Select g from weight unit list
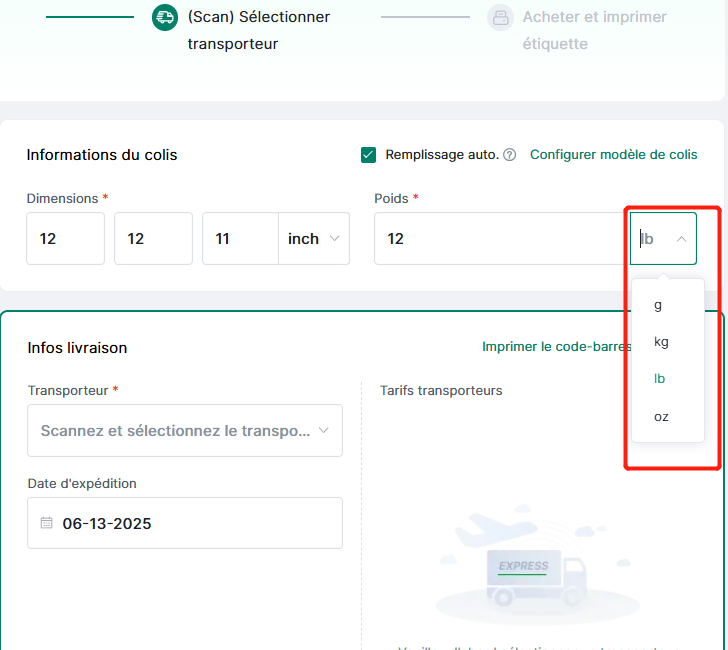This screenshot has height=650, width=728. coord(658,305)
